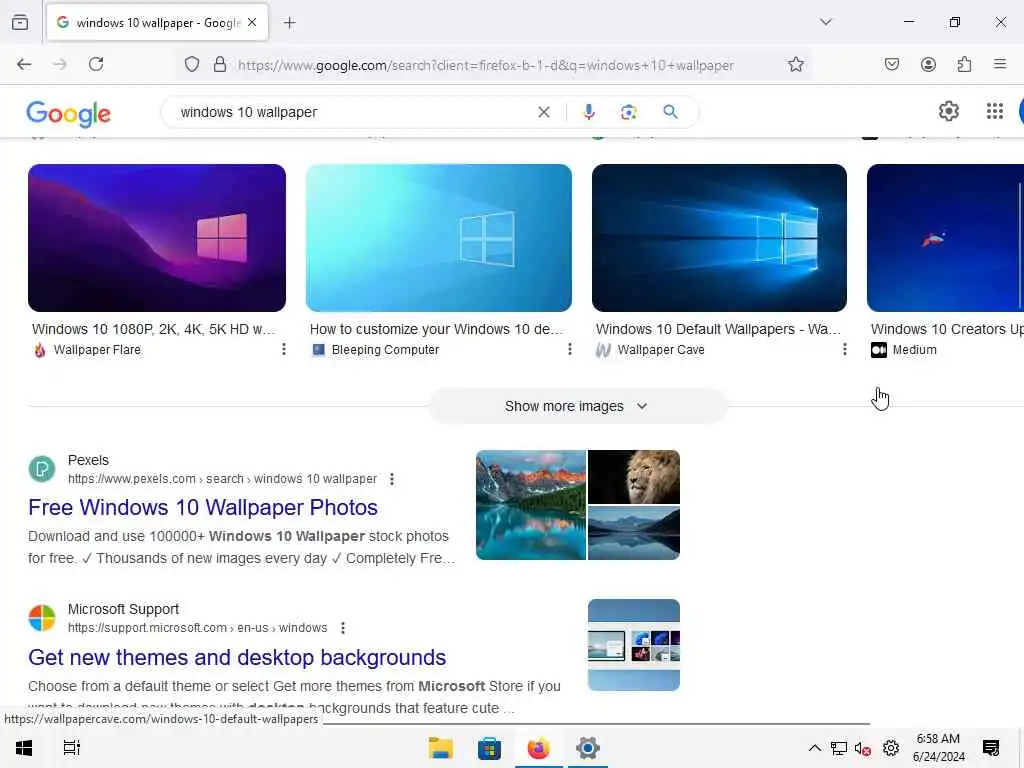
Task: Open the Medium Creators Update image thumbnail
Action: pos(945,238)
